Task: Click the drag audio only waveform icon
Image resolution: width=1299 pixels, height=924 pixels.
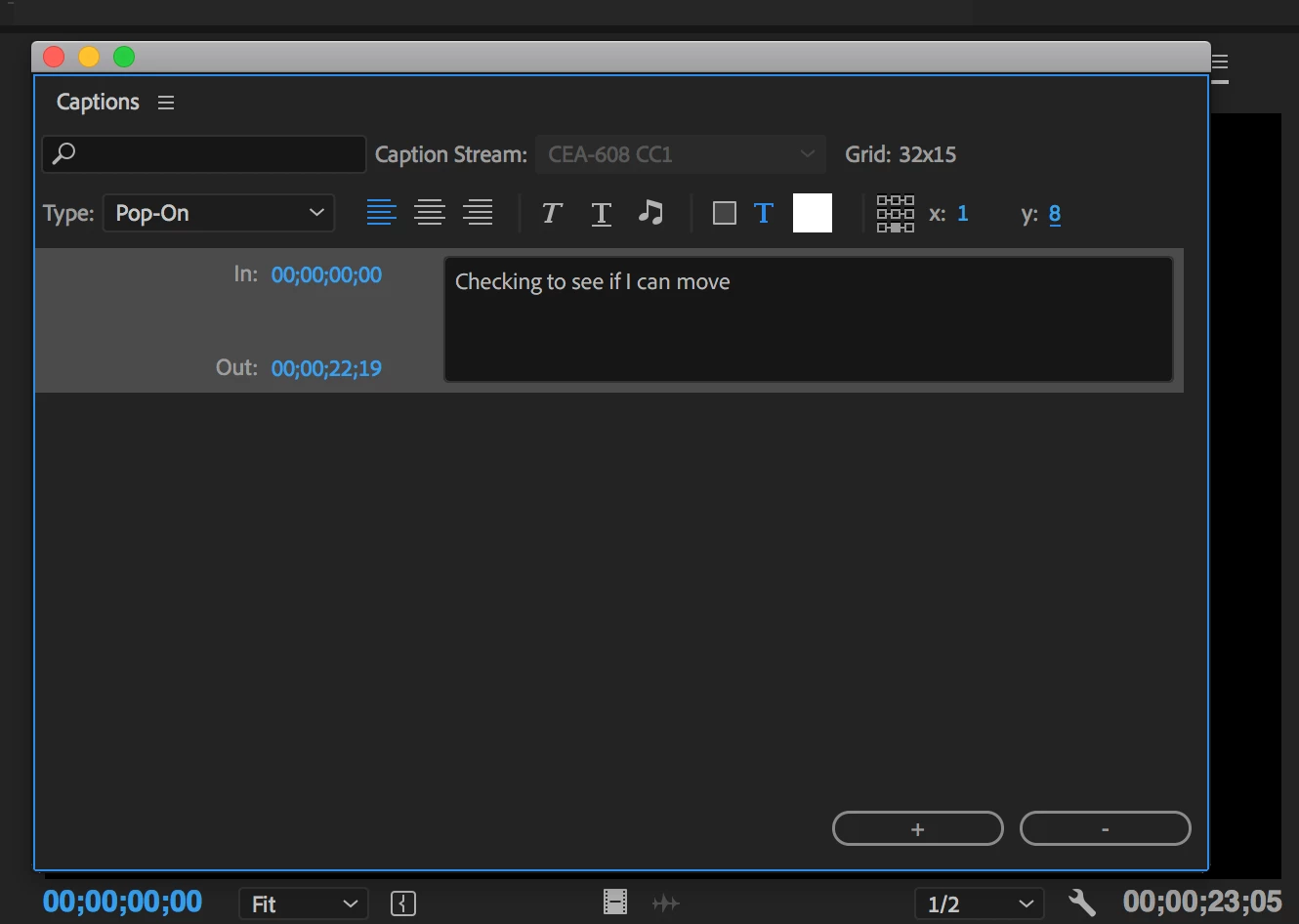Action: coord(665,903)
